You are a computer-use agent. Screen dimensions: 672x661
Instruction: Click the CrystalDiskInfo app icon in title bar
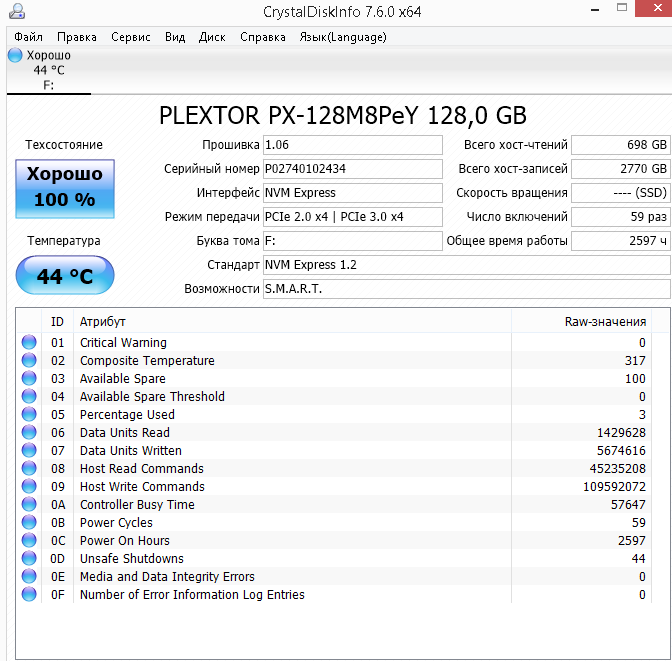click(17, 11)
